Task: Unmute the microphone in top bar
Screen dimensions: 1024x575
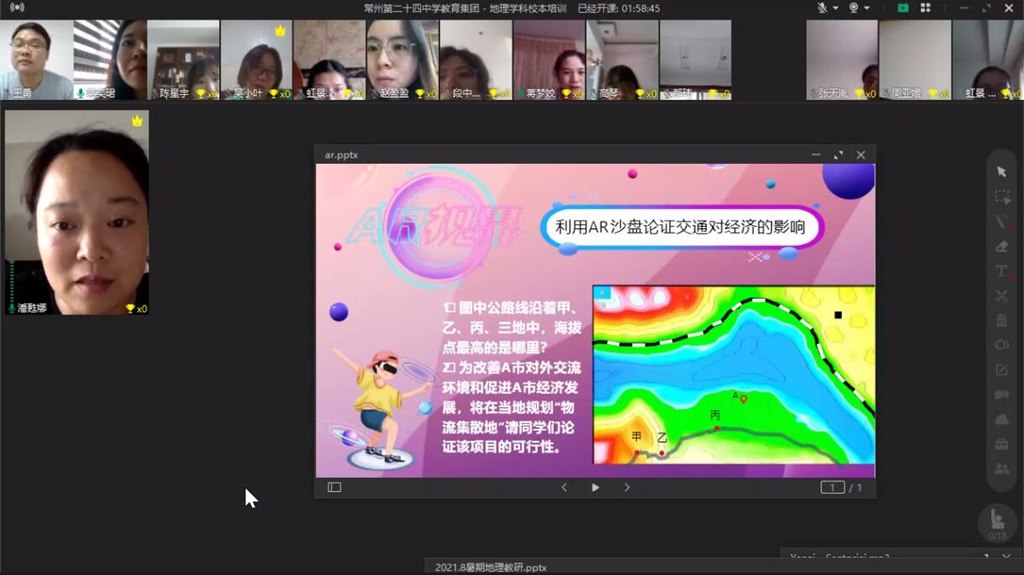Action: coord(822,7)
